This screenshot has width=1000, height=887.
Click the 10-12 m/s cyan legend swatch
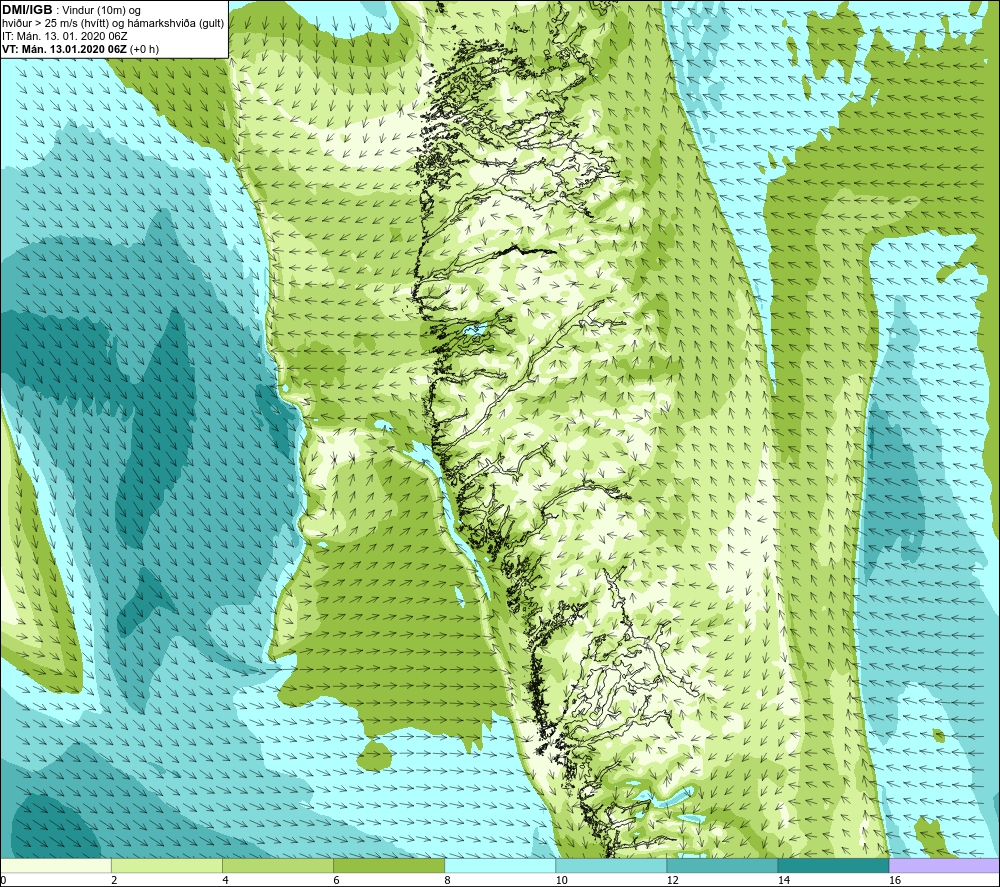[611, 865]
